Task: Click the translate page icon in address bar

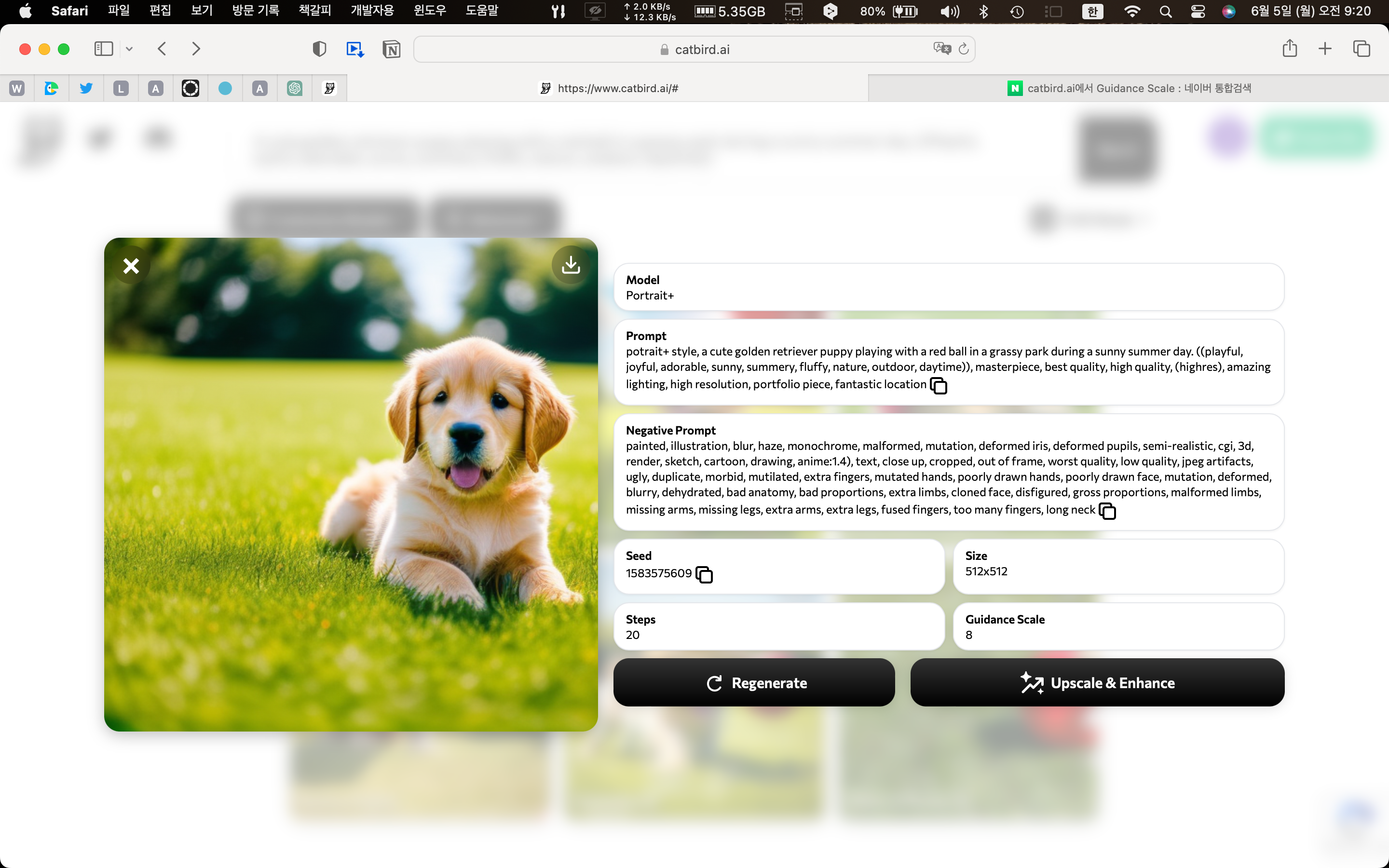Action: coord(941,49)
